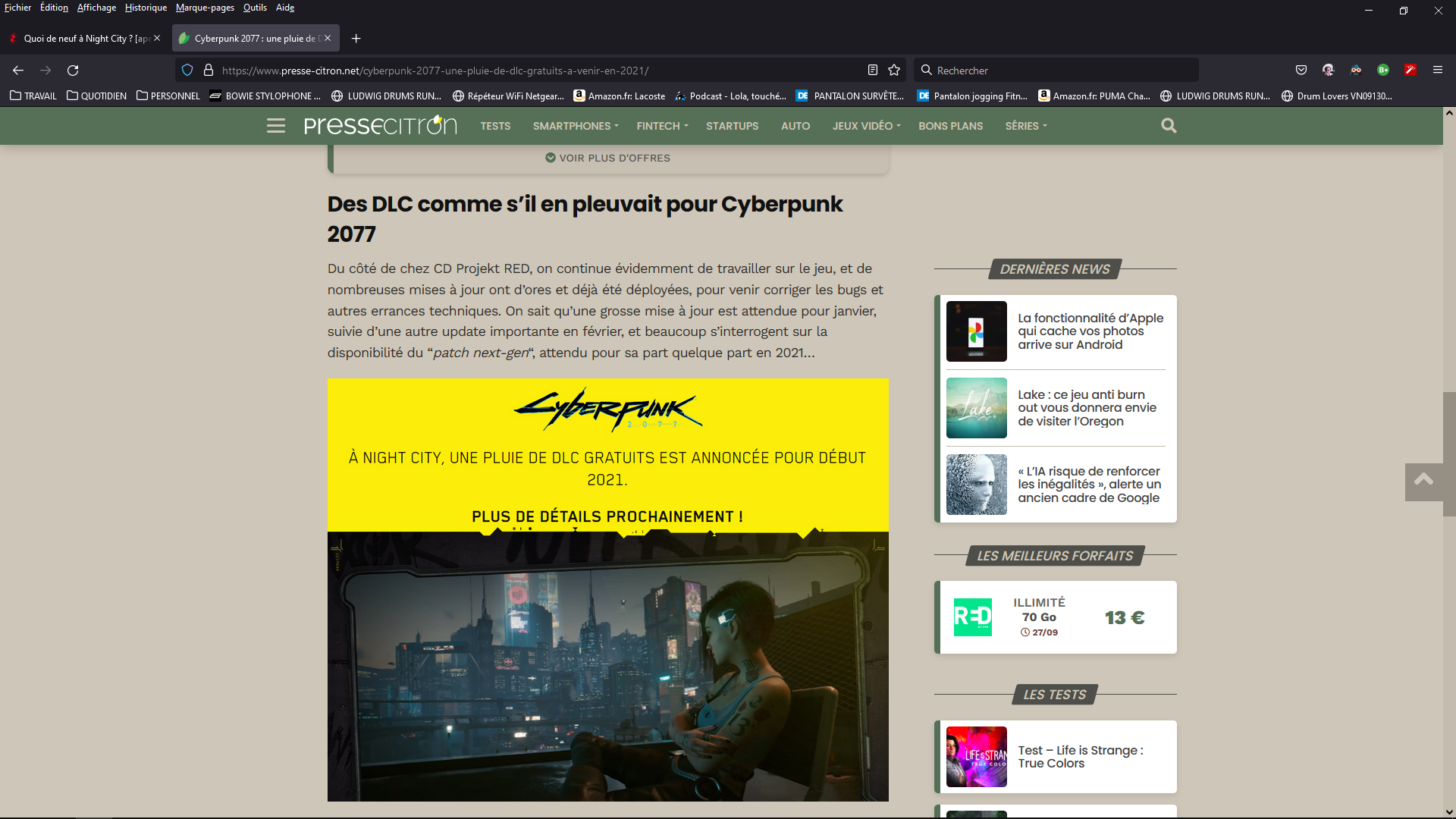
Task: Open the Fichier menu
Action: click(x=17, y=8)
